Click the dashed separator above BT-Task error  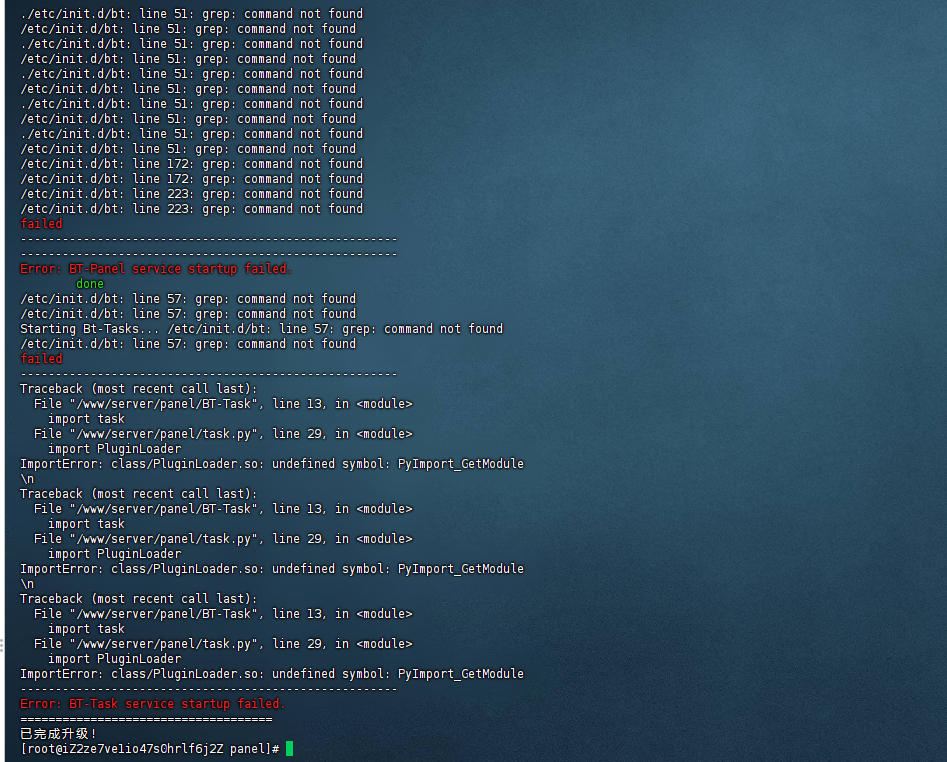point(209,689)
